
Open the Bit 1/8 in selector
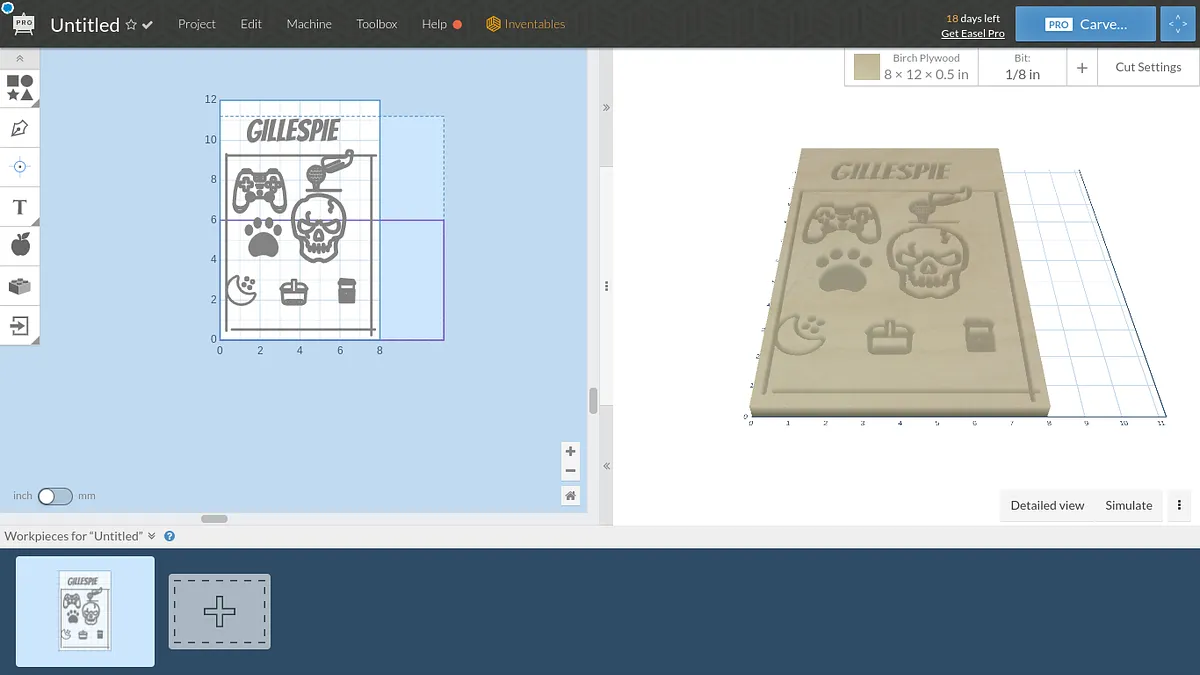click(1022, 67)
